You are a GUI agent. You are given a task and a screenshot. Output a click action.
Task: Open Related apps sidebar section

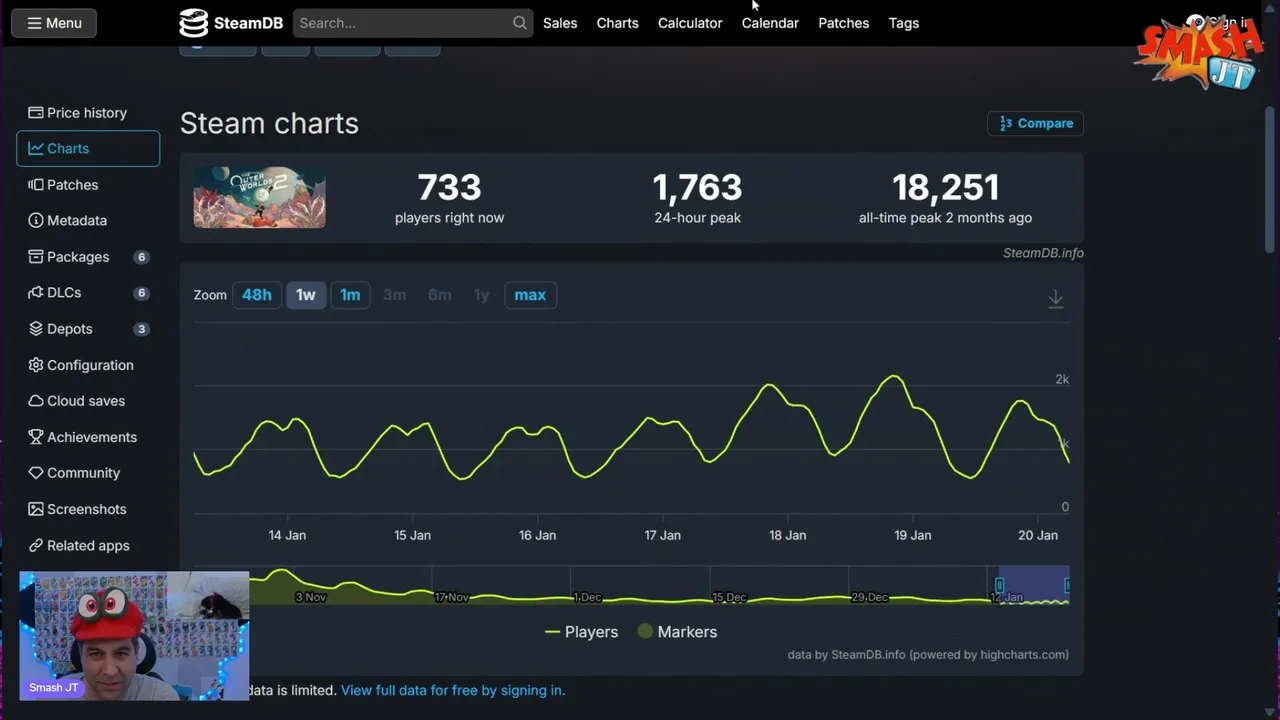pyautogui.click(x=88, y=545)
